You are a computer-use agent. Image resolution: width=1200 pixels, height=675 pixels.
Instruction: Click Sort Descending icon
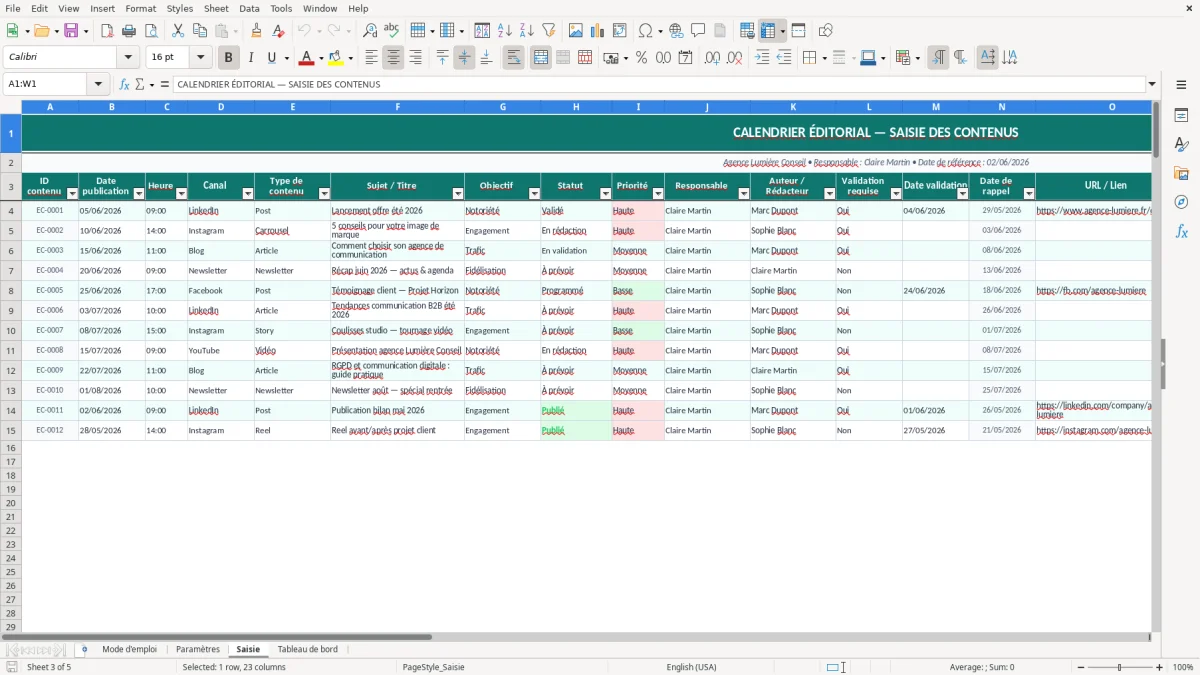pos(527,31)
